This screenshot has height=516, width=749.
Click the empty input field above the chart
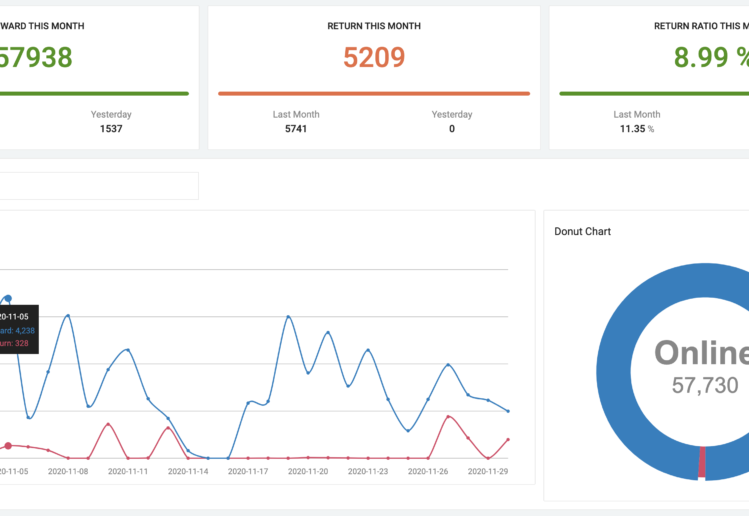[100, 186]
